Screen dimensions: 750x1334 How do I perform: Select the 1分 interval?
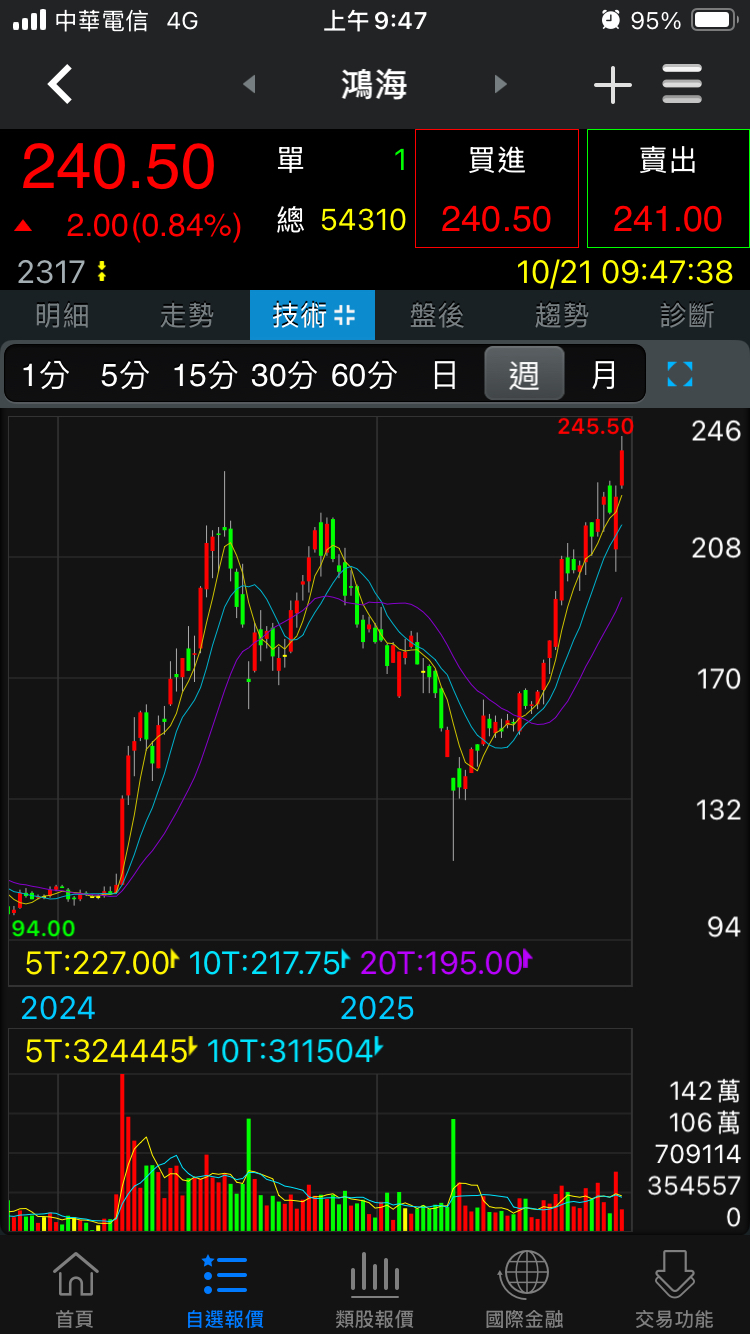45,375
